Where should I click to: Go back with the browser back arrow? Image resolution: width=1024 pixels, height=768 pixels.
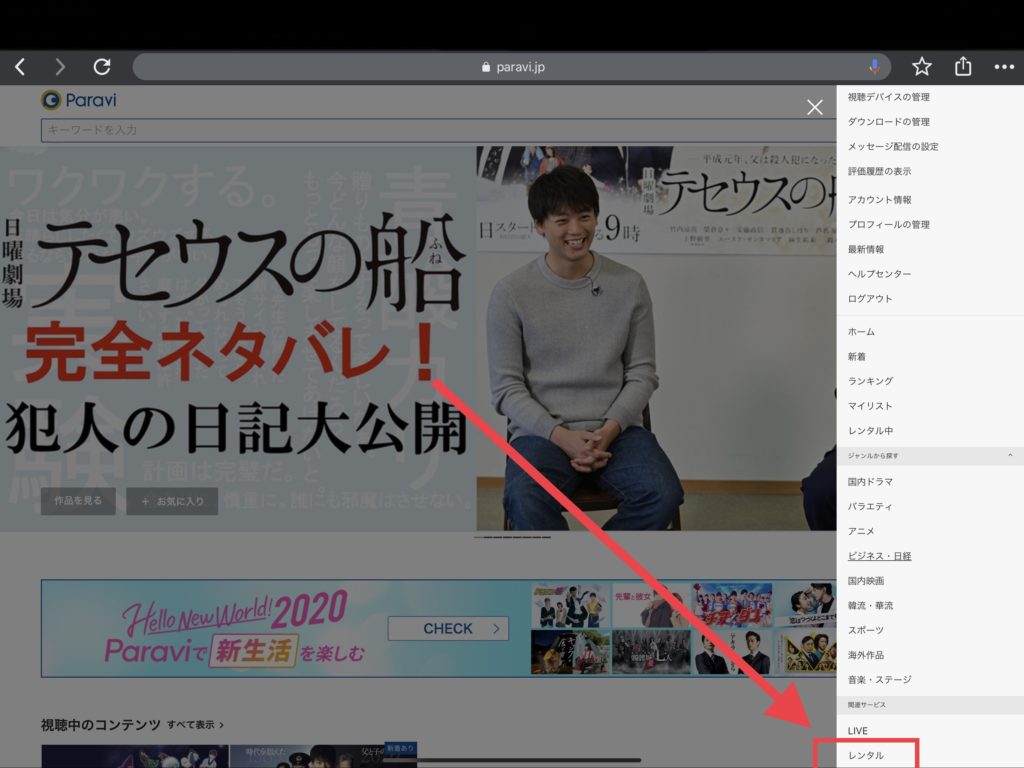click(x=20, y=67)
